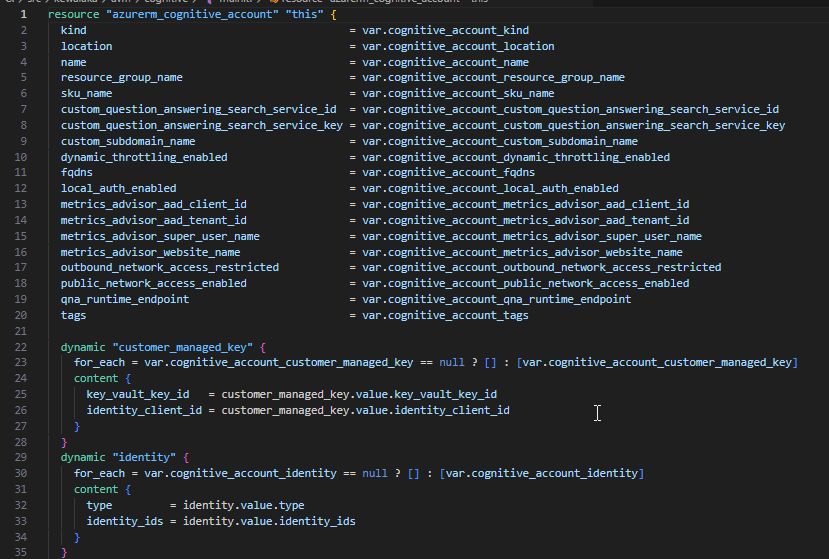Click customer_managed_key.value.identity_client_id expression

(x=365, y=410)
